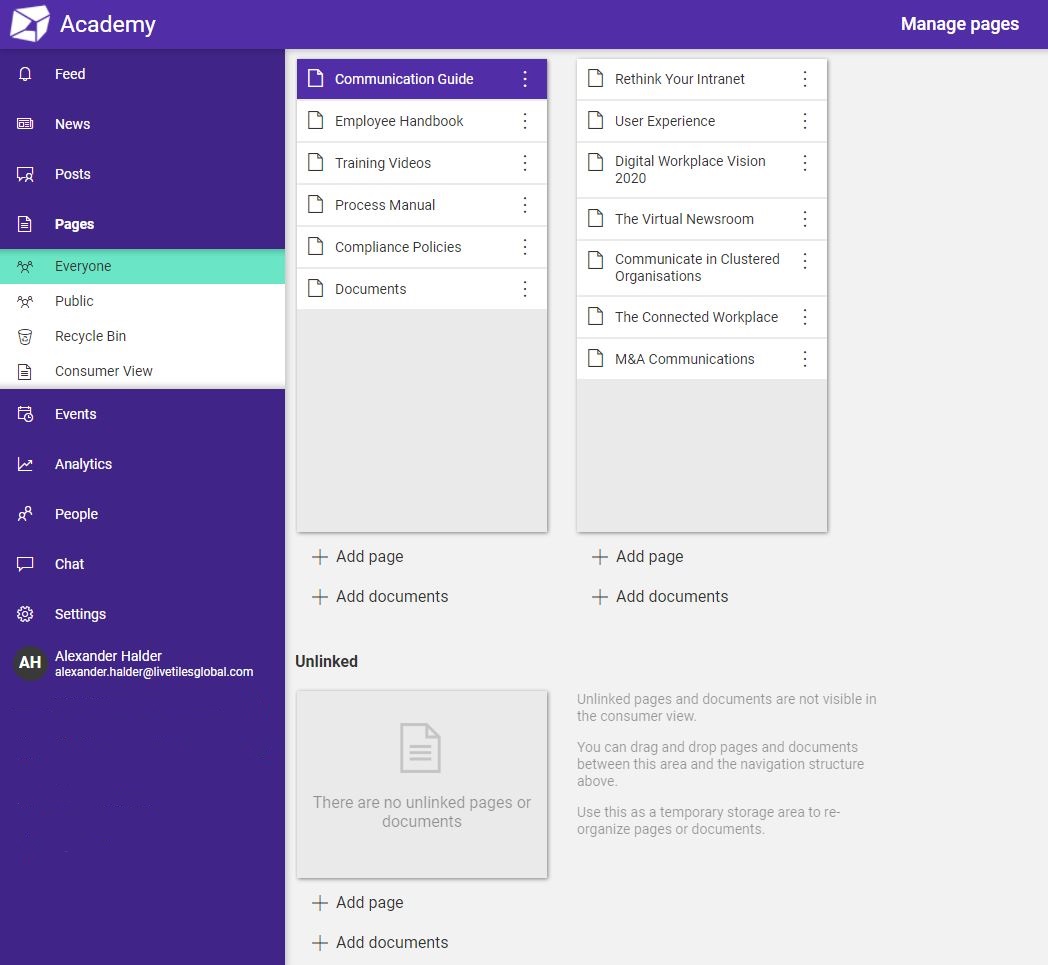Screen dimensions: 1048x965
Task: Open three-dot menu for Rethink Your Intranet
Action: pyautogui.click(x=805, y=79)
